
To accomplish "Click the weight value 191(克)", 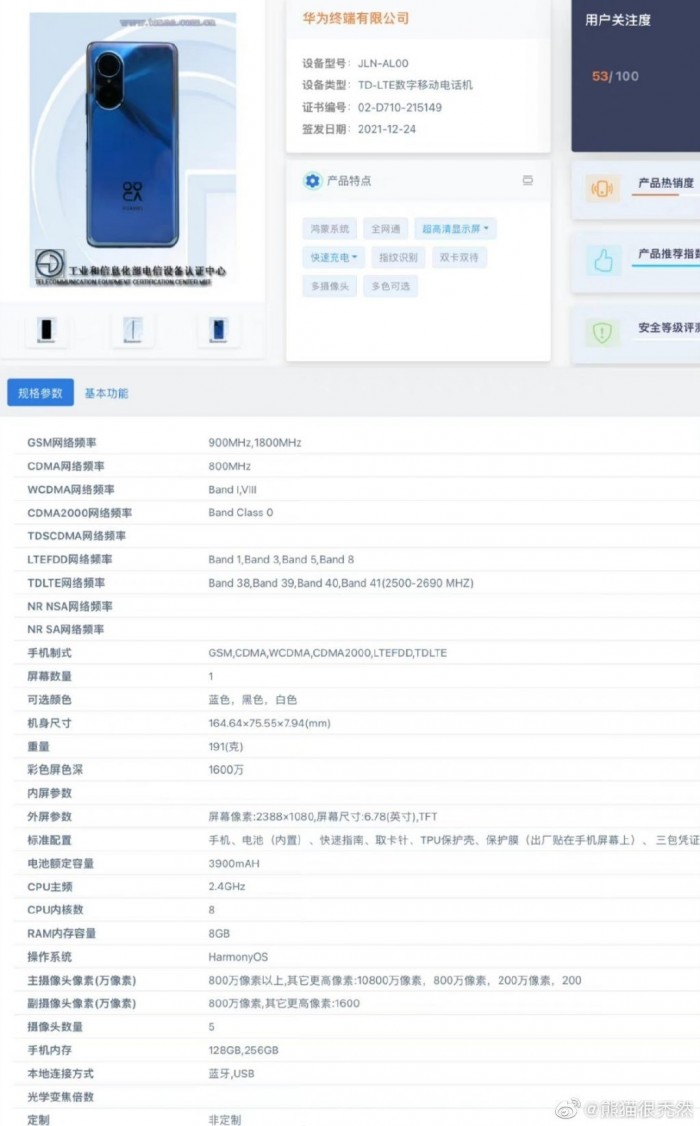I will [225, 746].
